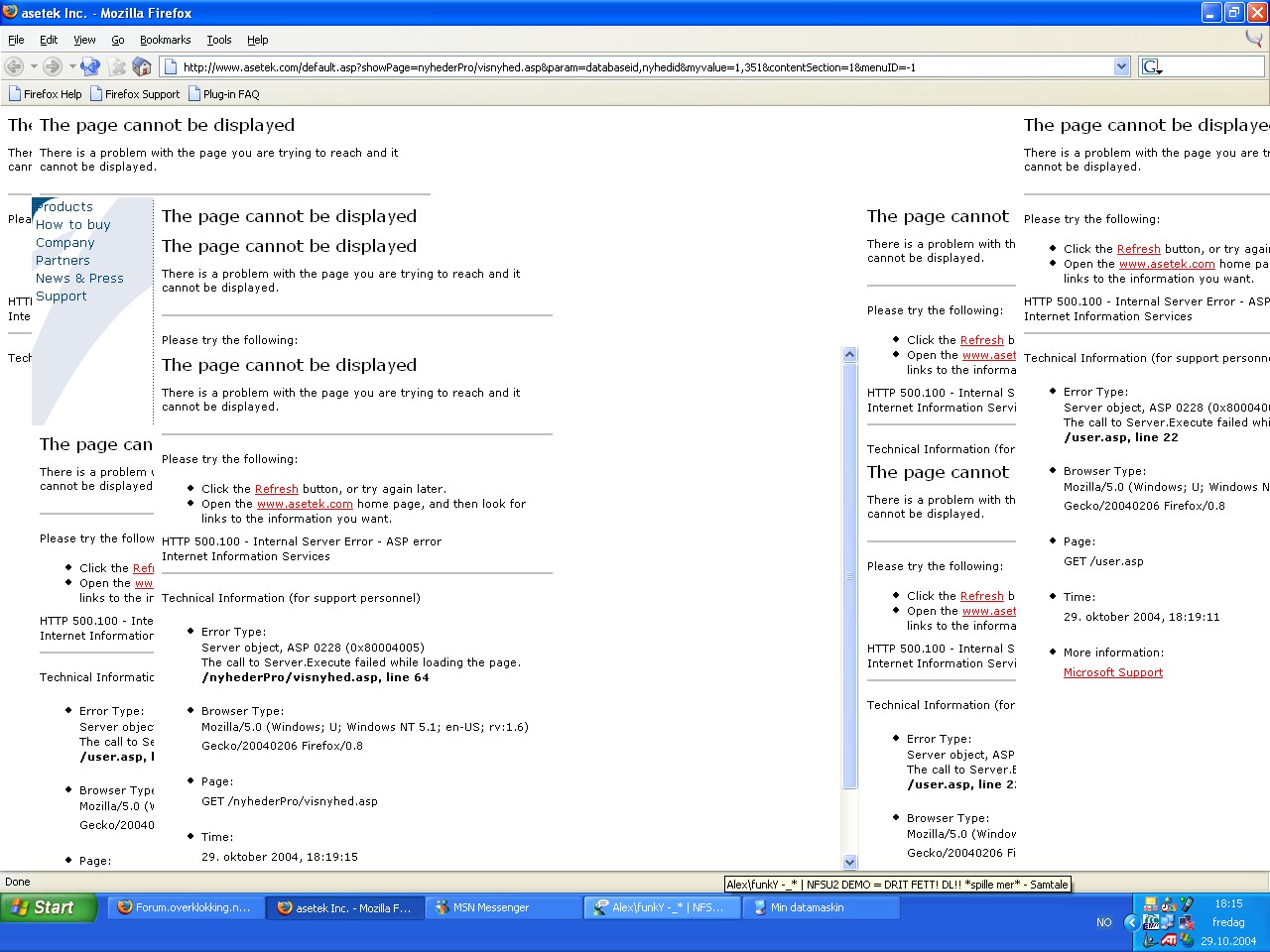The height and width of the screenshot is (952, 1270).
Task: Open the Partners navigation link
Action: pos(63,261)
